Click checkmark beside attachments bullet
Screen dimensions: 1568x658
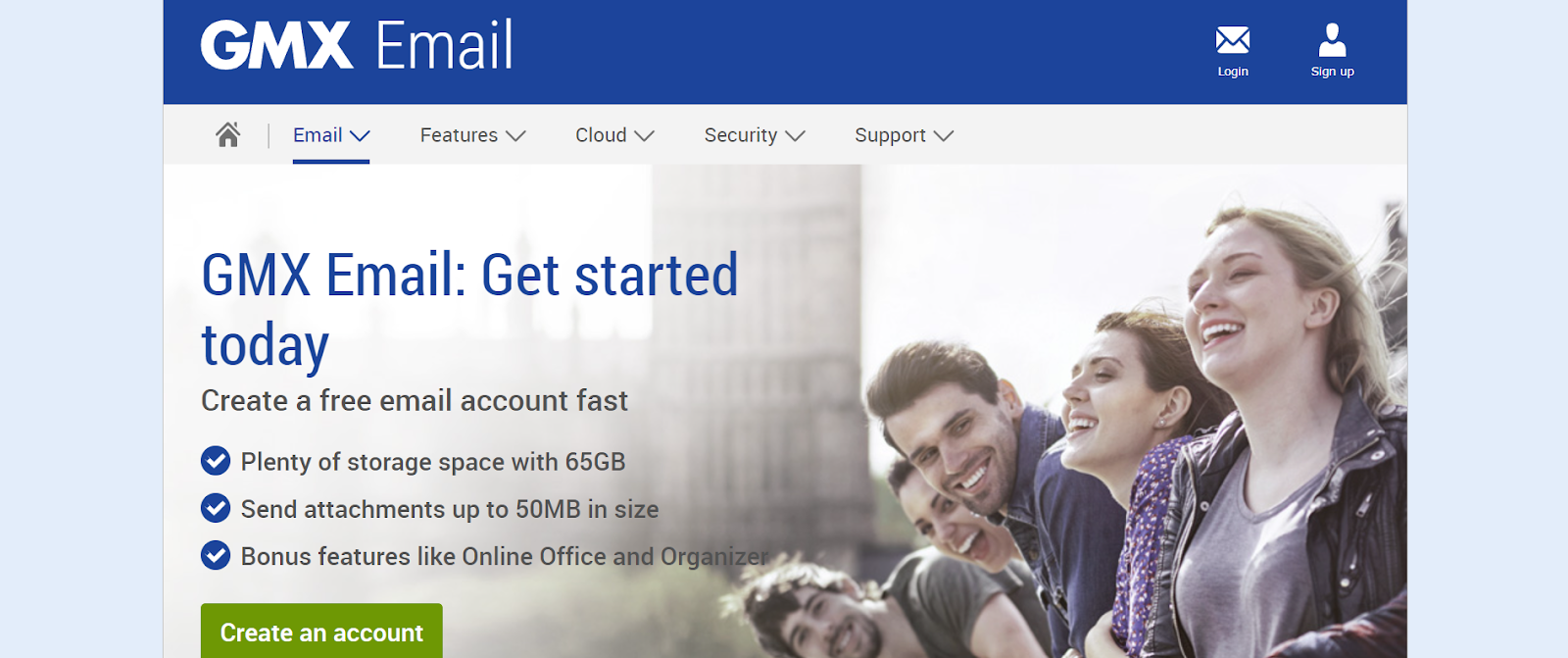216,508
